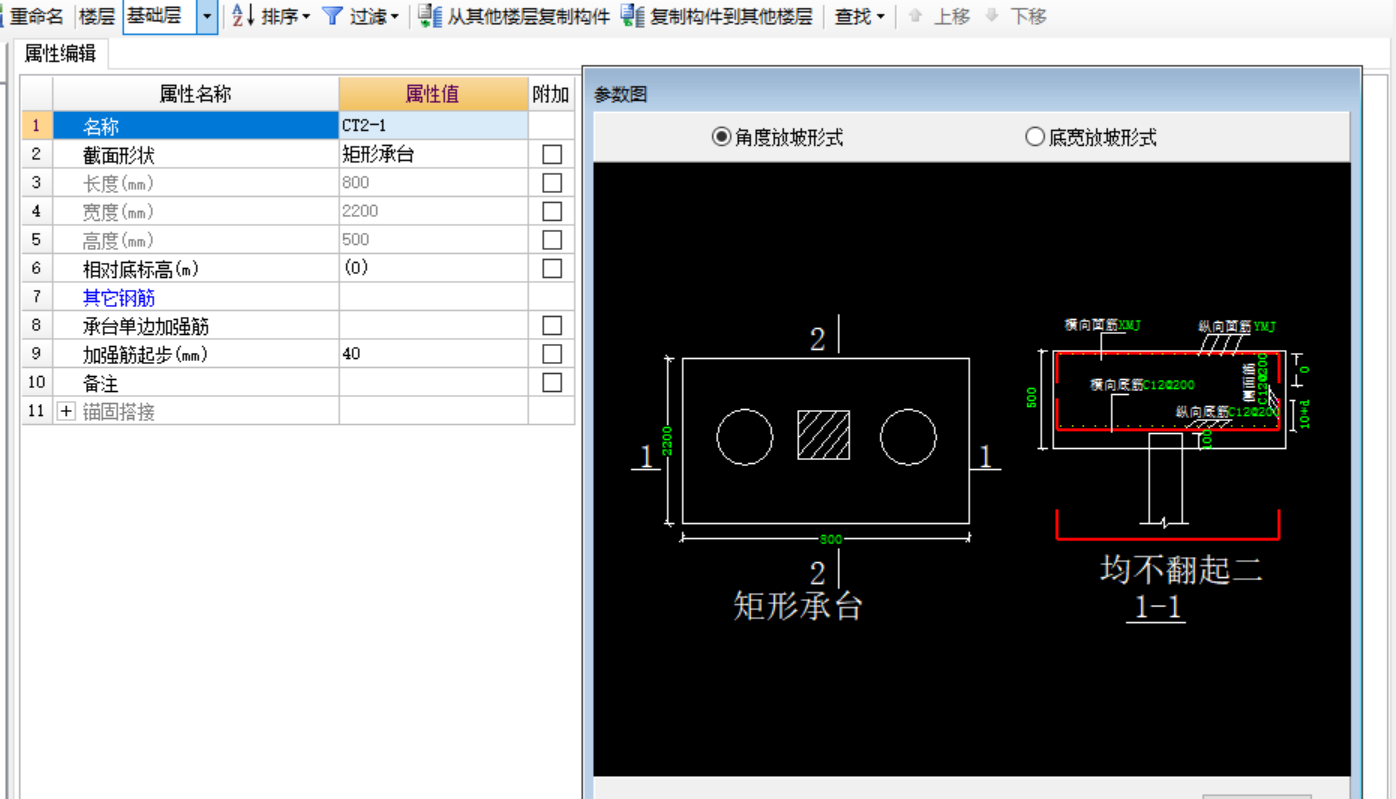Viewport: 1396px width, 799px height.
Task: Click the 名称 value CT2-1 field
Action: [433, 125]
